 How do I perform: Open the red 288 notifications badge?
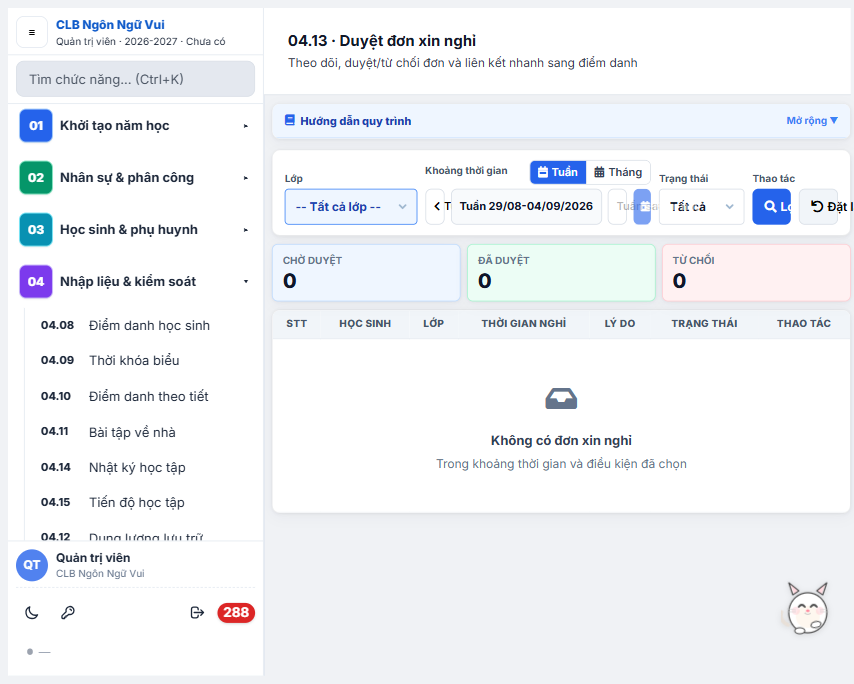click(x=236, y=613)
